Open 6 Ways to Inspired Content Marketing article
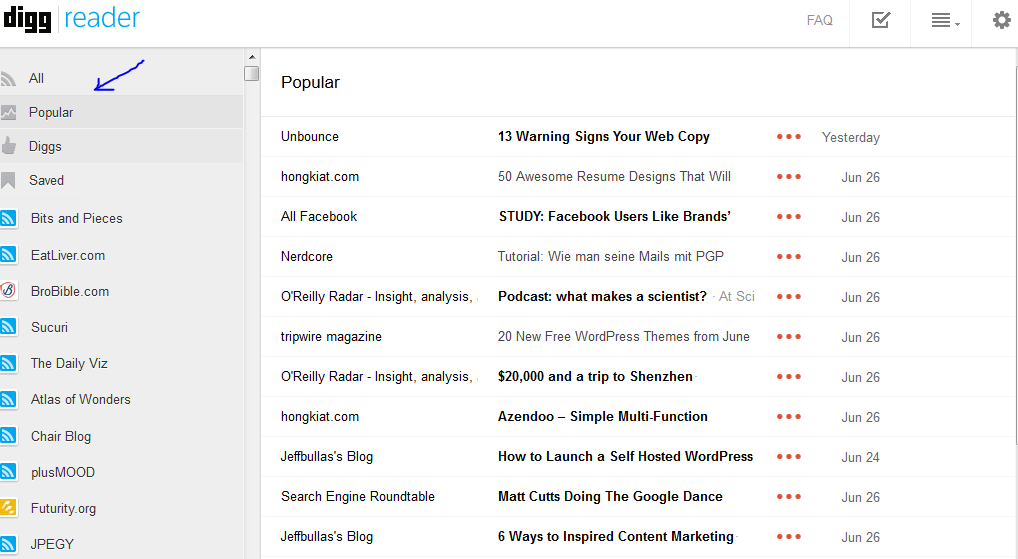Image resolution: width=1018 pixels, height=559 pixels. point(615,536)
